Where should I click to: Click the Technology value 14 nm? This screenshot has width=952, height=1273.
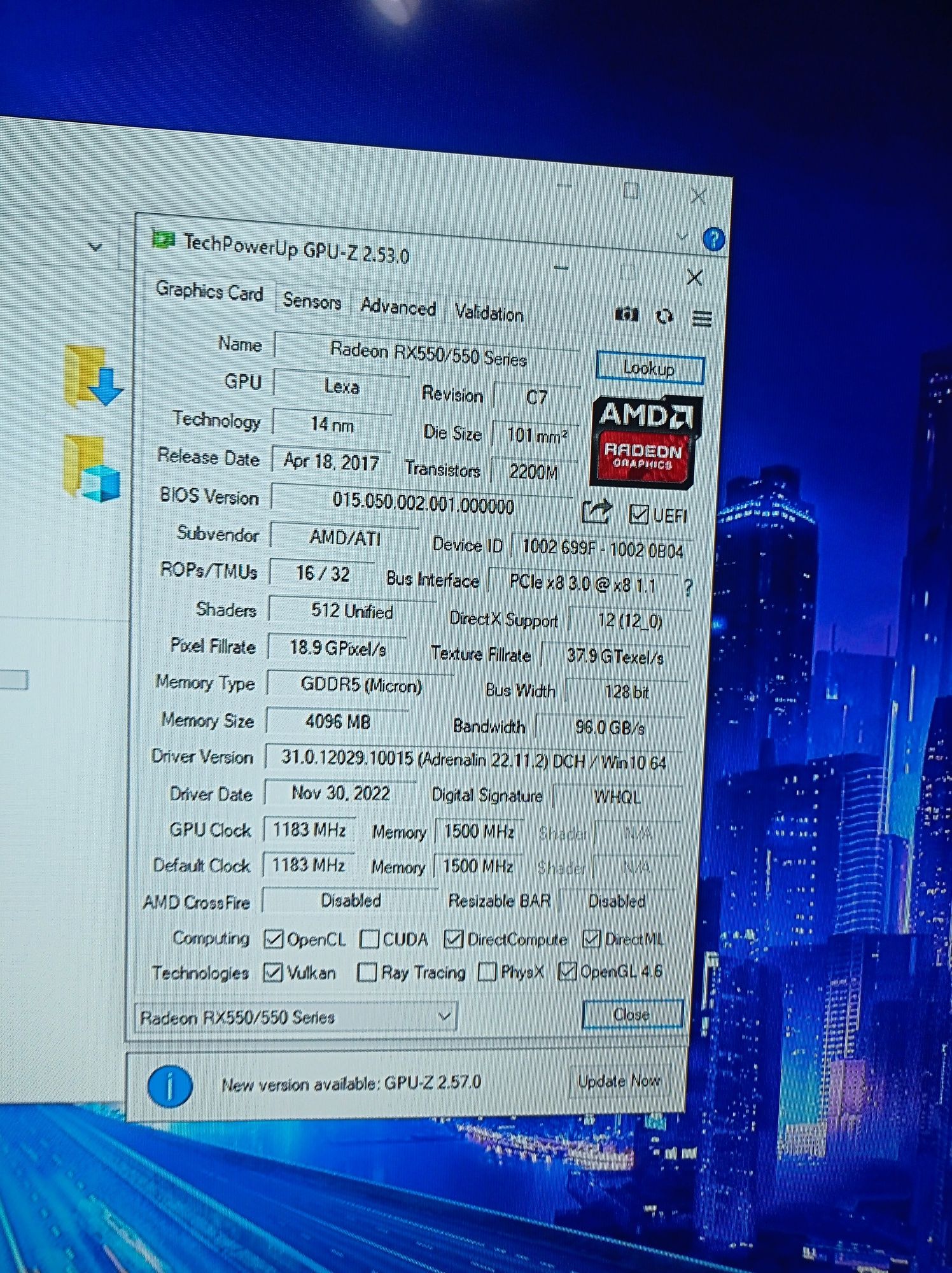332,424
